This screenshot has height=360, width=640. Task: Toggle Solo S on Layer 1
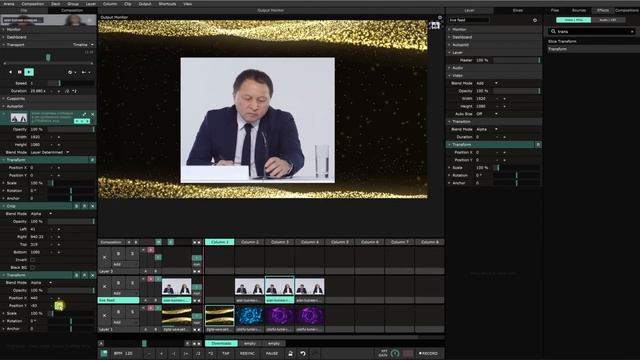132,312
